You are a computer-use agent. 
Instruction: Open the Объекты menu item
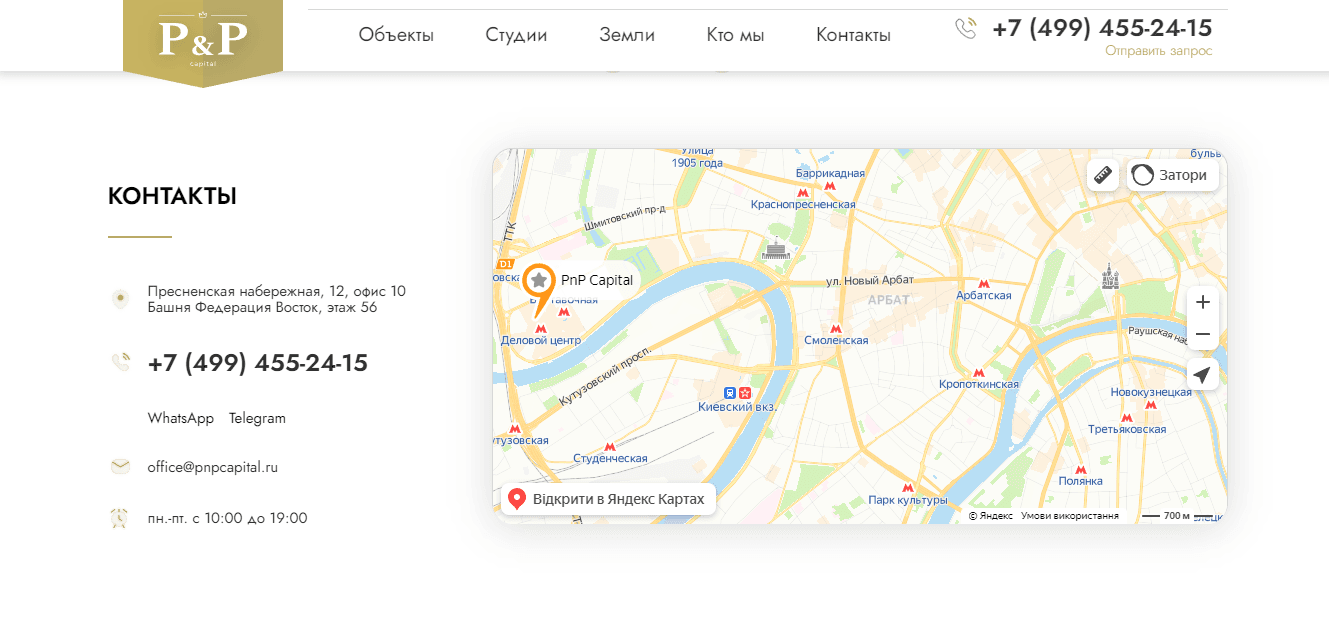[396, 35]
